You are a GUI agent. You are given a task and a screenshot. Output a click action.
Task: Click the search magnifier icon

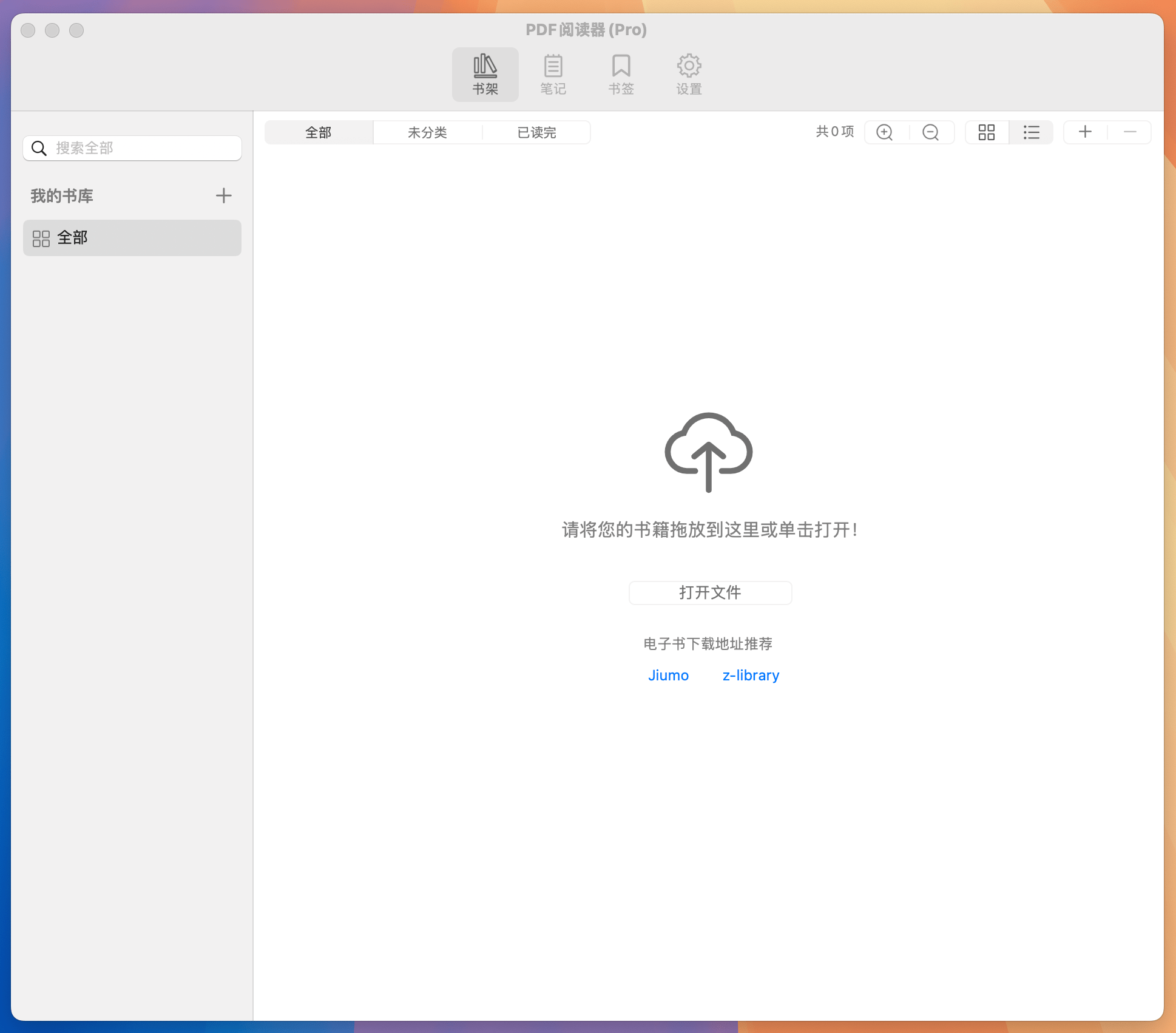click(39, 147)
